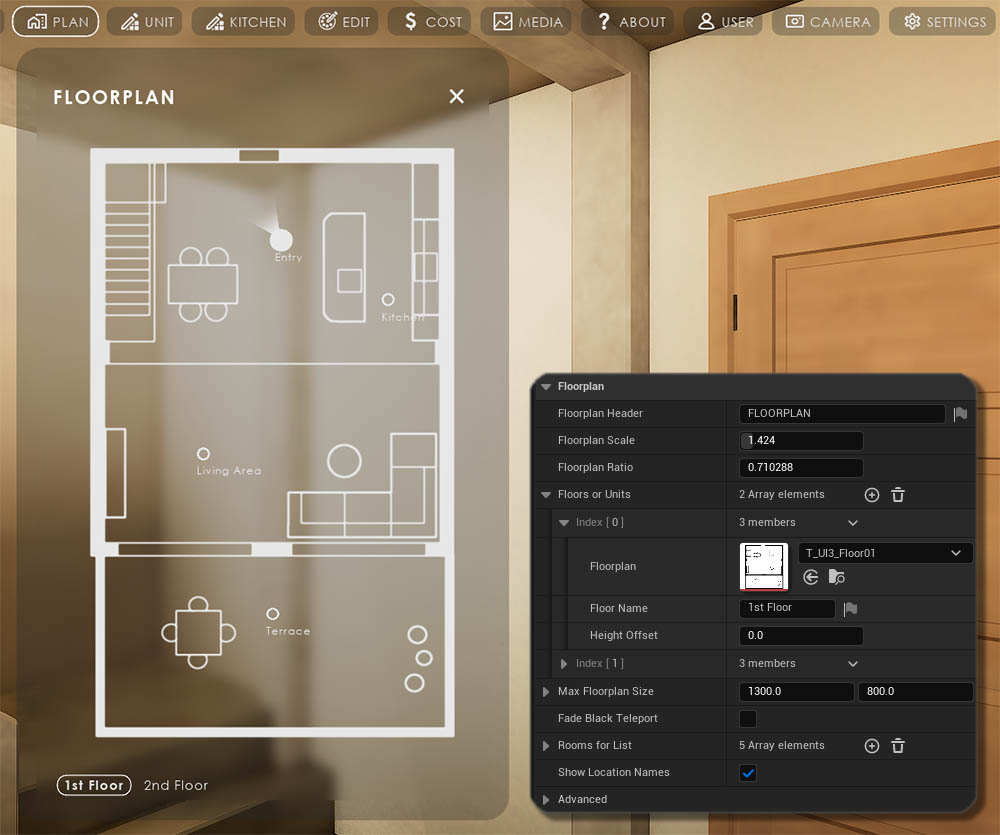Image resolution: width=1000 pixels, height=835 pixels.
Task: Open the COST tab
Action: (432, 21)
